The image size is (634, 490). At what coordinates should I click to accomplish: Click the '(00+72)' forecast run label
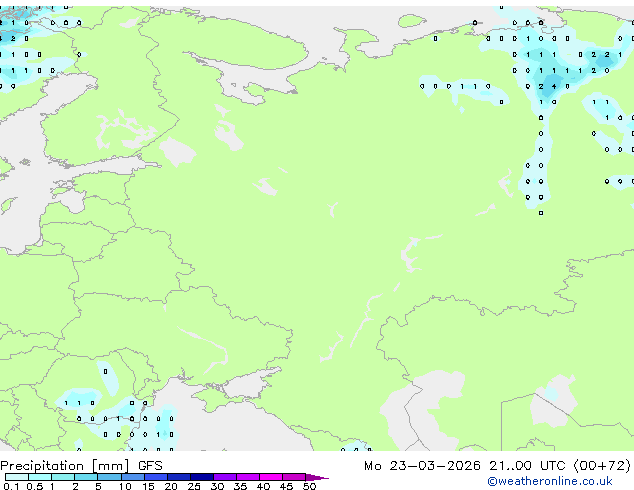click(x=602, y=466)
